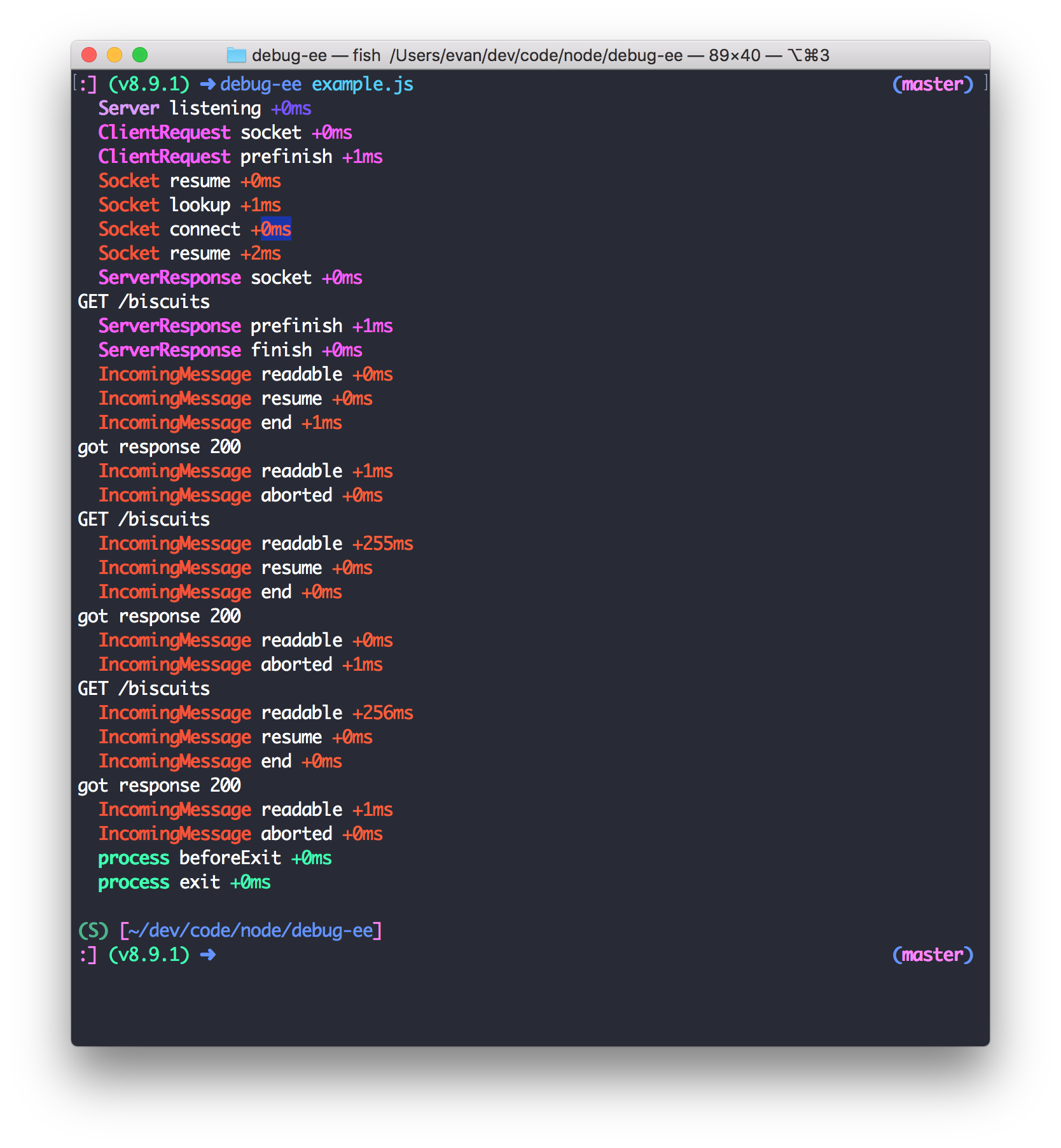The width and height of the screenshot is (1061, 1148).
Task: Click the 'ClientRequest socket +0ms' line
Action: point(225,132)
